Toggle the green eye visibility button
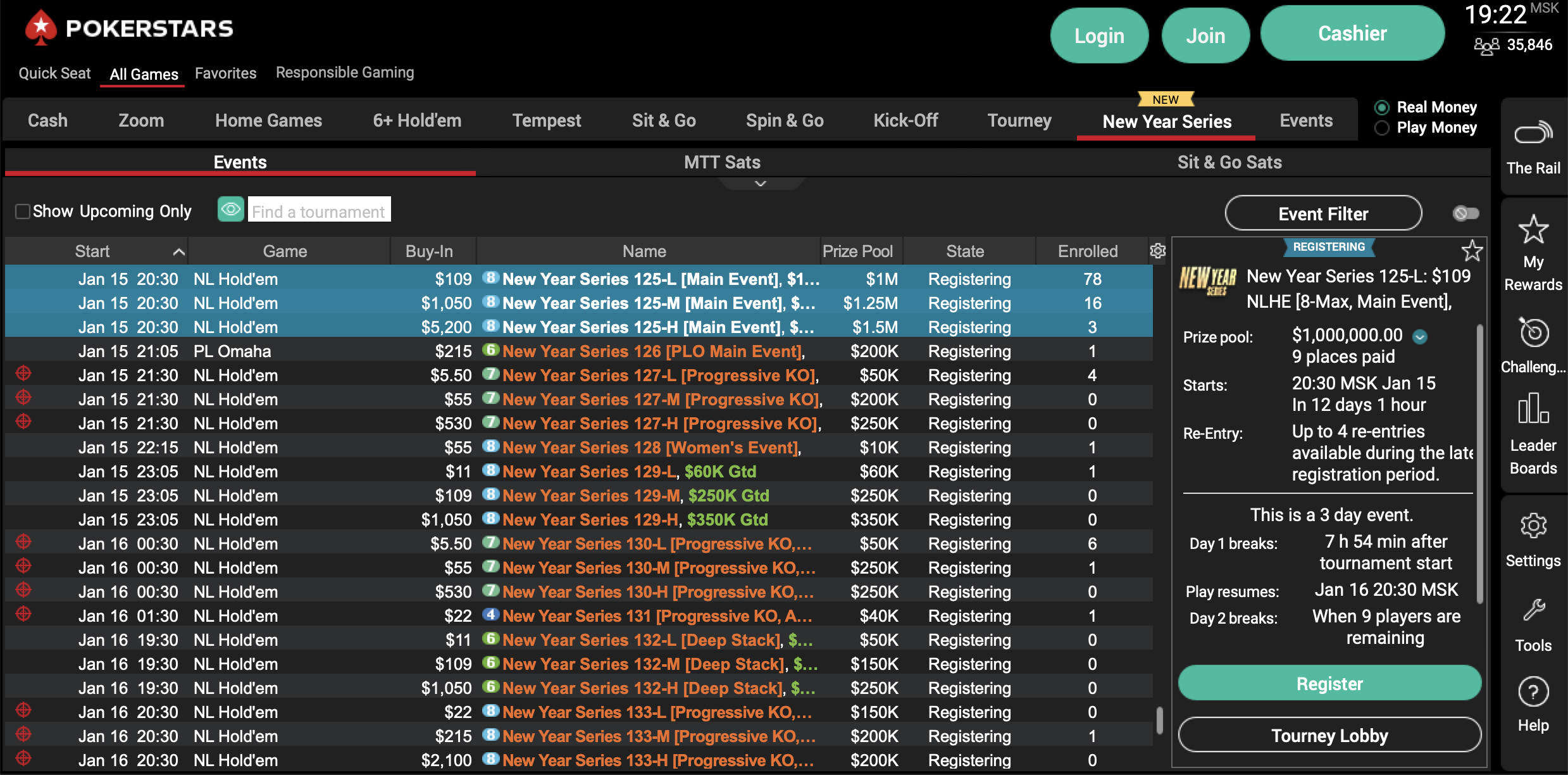Screen dimensions: 1568x775 (230, 210)
